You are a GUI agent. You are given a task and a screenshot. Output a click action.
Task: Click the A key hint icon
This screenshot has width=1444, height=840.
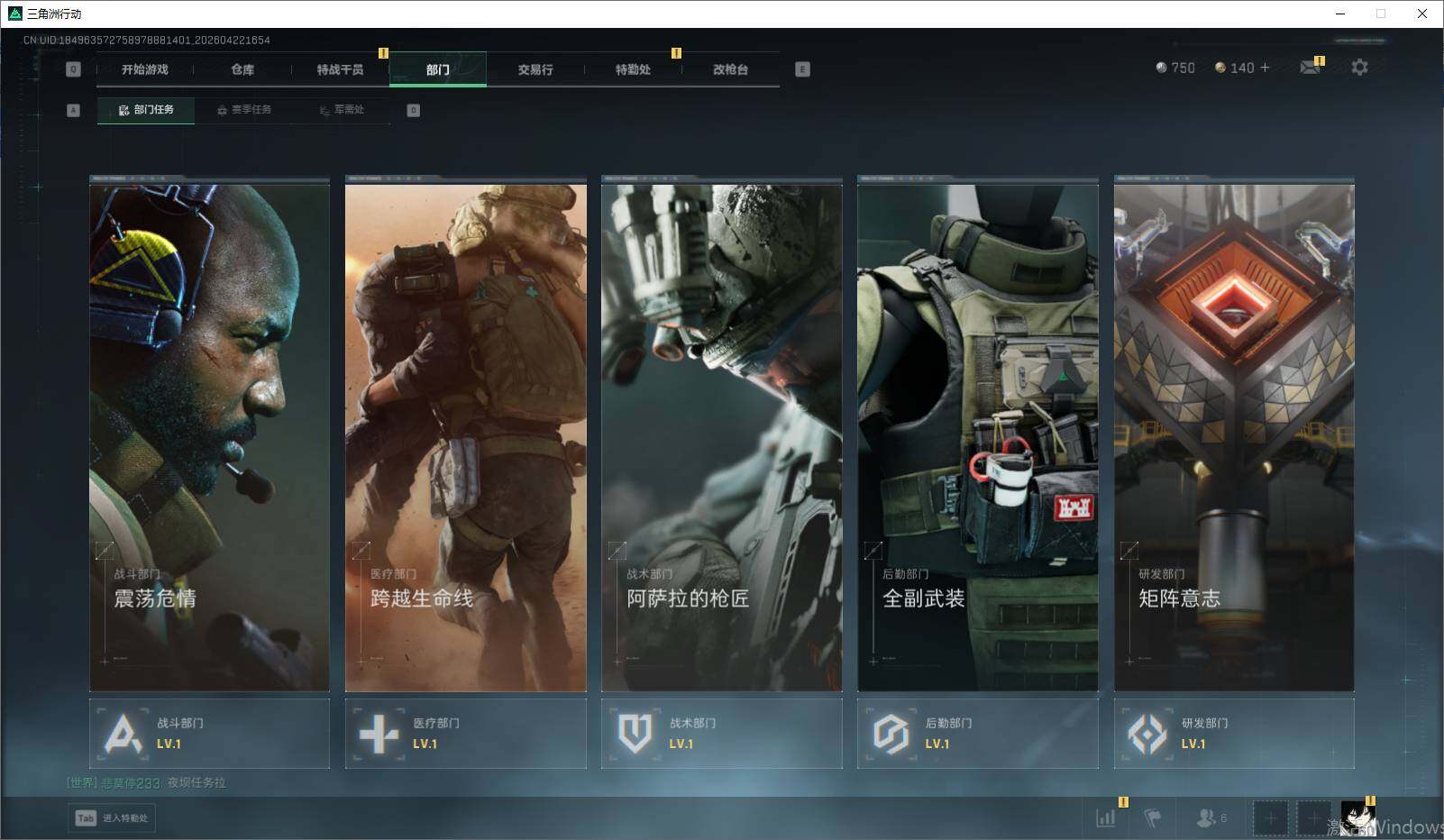[x=74, y=110]
